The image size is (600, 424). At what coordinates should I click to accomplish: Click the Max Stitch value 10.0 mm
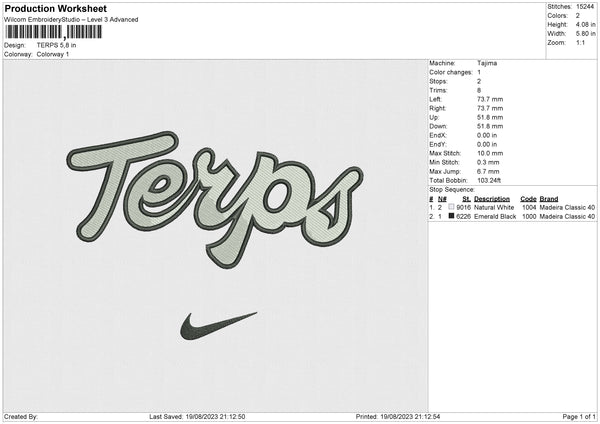490,153
